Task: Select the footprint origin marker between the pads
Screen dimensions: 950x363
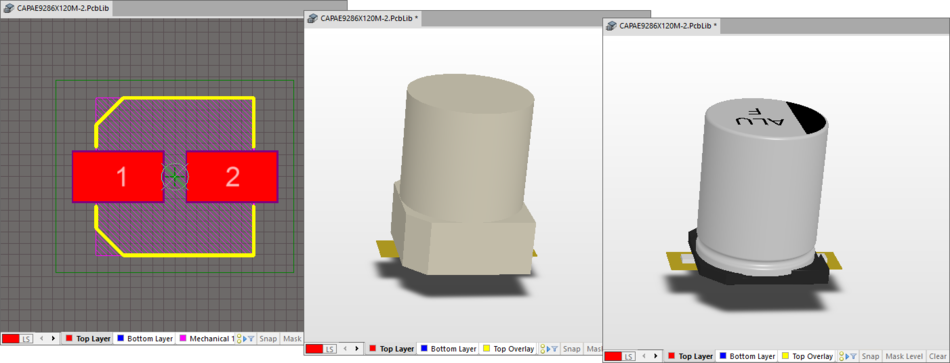Action: (174, 176)
